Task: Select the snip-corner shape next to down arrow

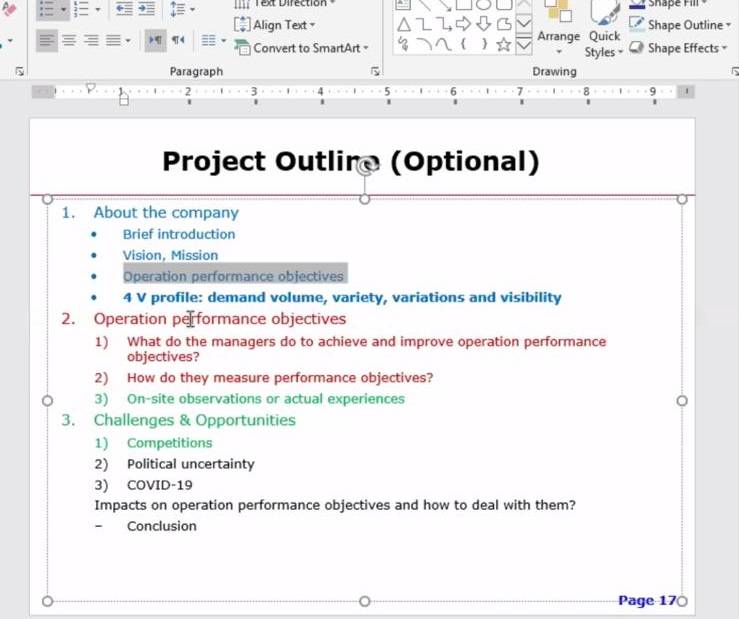Action: tap(504, 24)
